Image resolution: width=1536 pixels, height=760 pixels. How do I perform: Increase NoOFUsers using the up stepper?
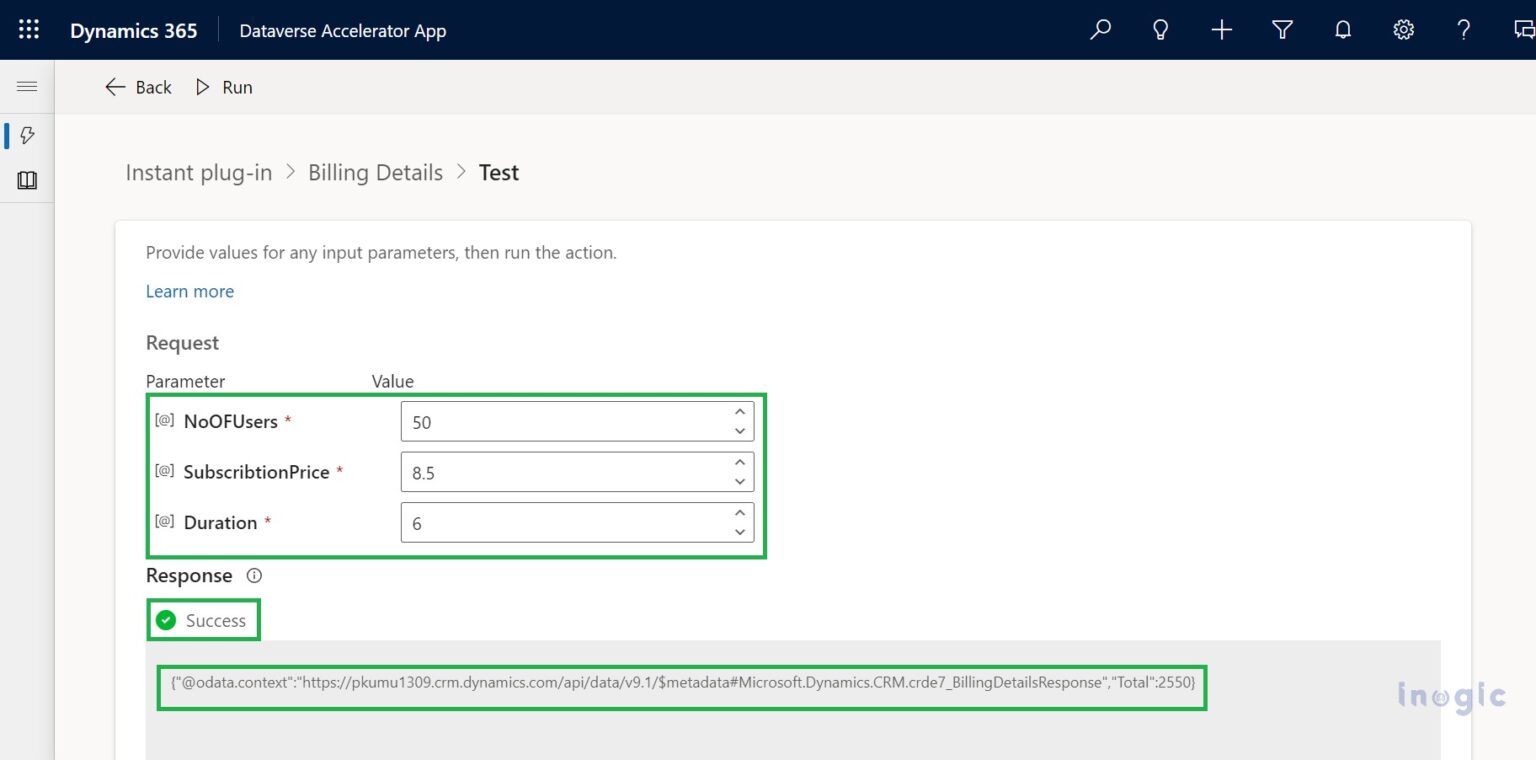[739, 412]
